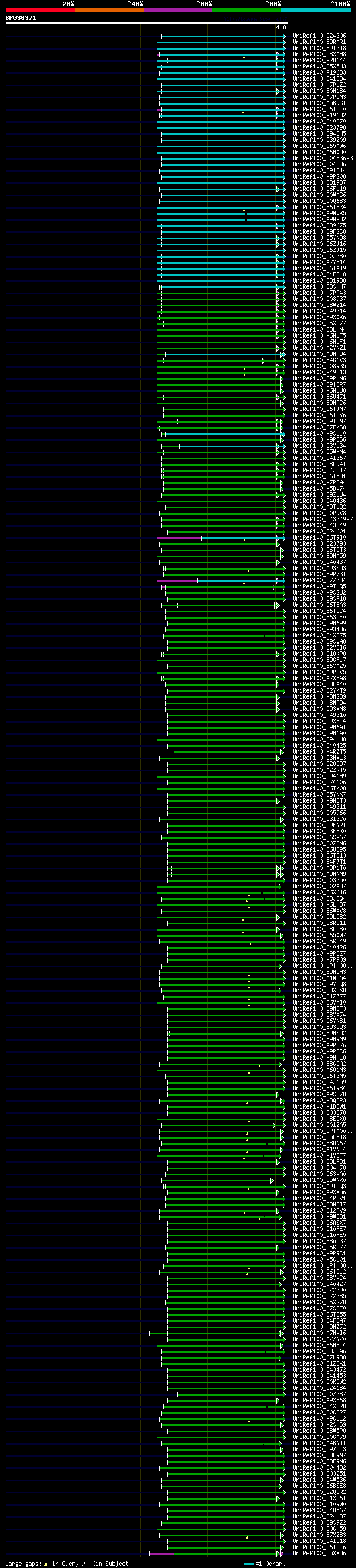Image resolution: width=356 pixels, height=1568 pixels.
Task: Click the cyan alignment bar for UniRef100_O24306
Action: coord(222,36)
